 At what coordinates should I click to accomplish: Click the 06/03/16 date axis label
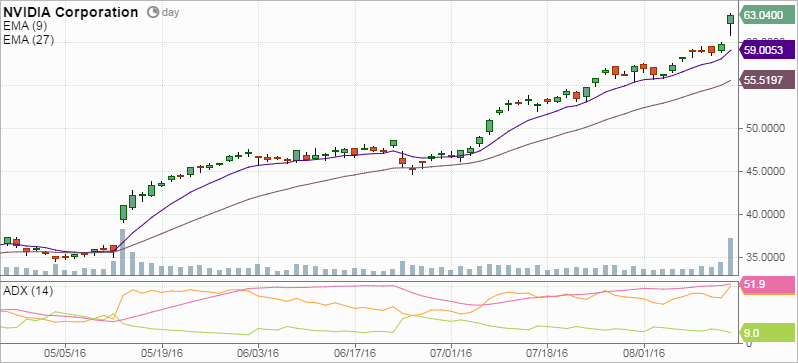click(259, 353)
